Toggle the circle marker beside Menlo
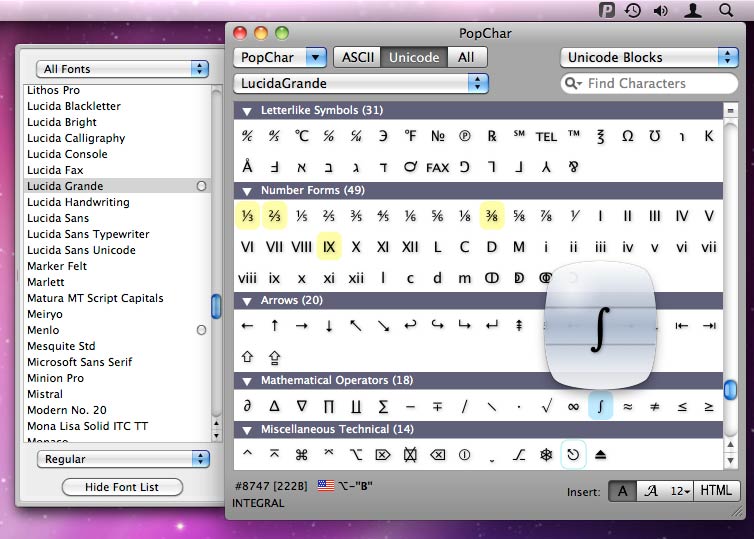Screen dimensions: 754x539 coord(201,330)
